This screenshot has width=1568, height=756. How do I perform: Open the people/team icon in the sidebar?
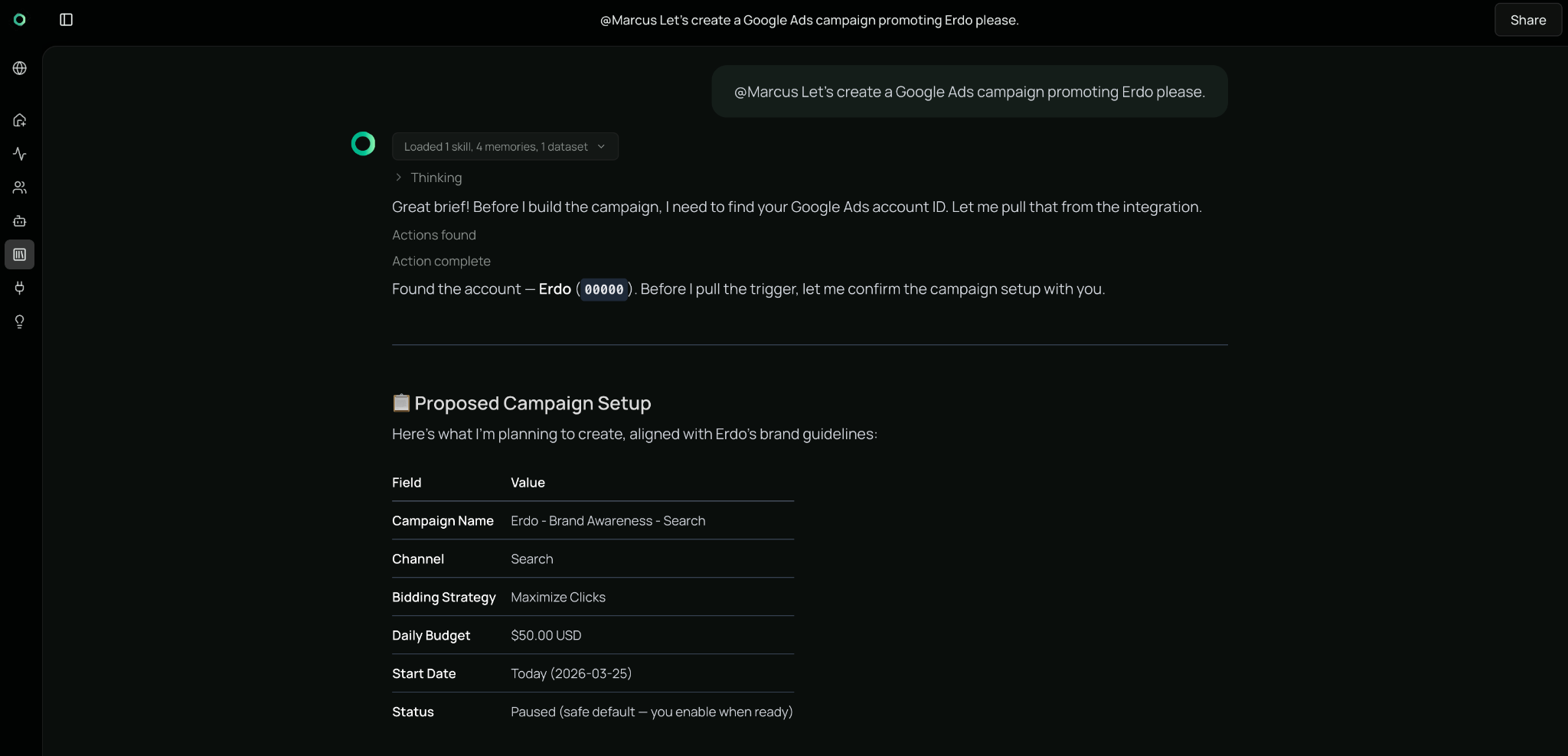coord(20,187)
